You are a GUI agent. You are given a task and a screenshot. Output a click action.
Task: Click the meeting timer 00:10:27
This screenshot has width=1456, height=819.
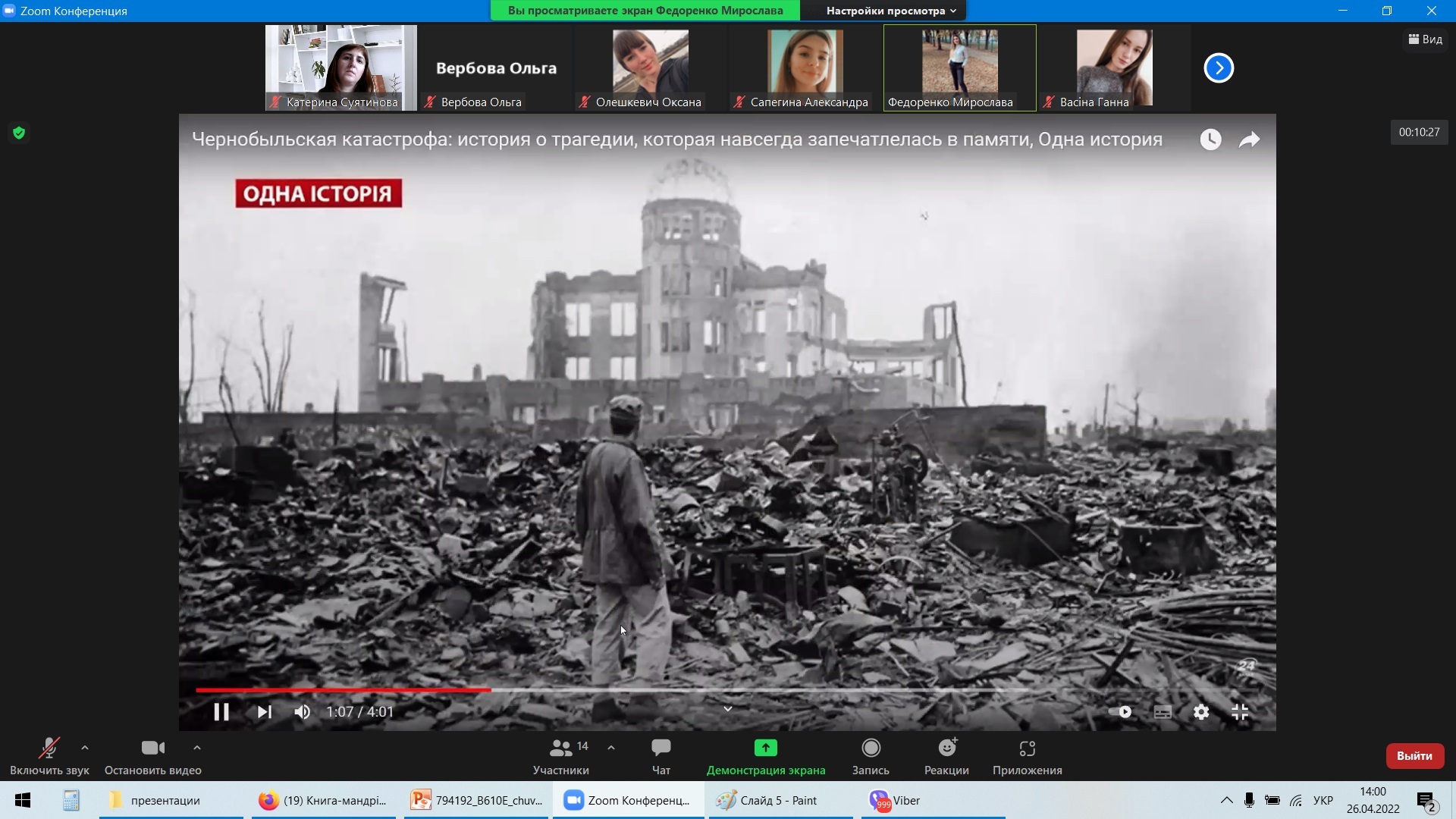(1419, 132)
